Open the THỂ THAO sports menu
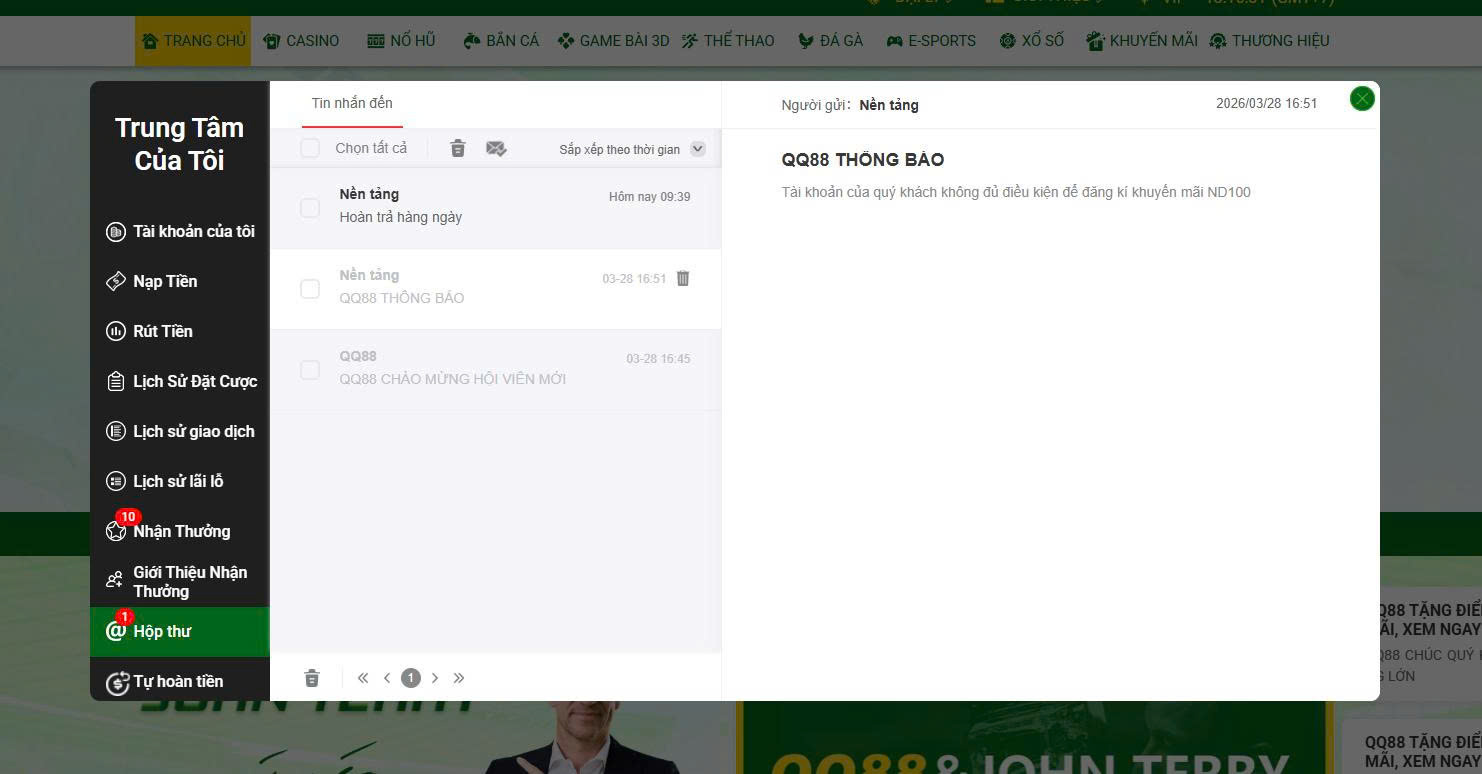 (x=728, y=41)
